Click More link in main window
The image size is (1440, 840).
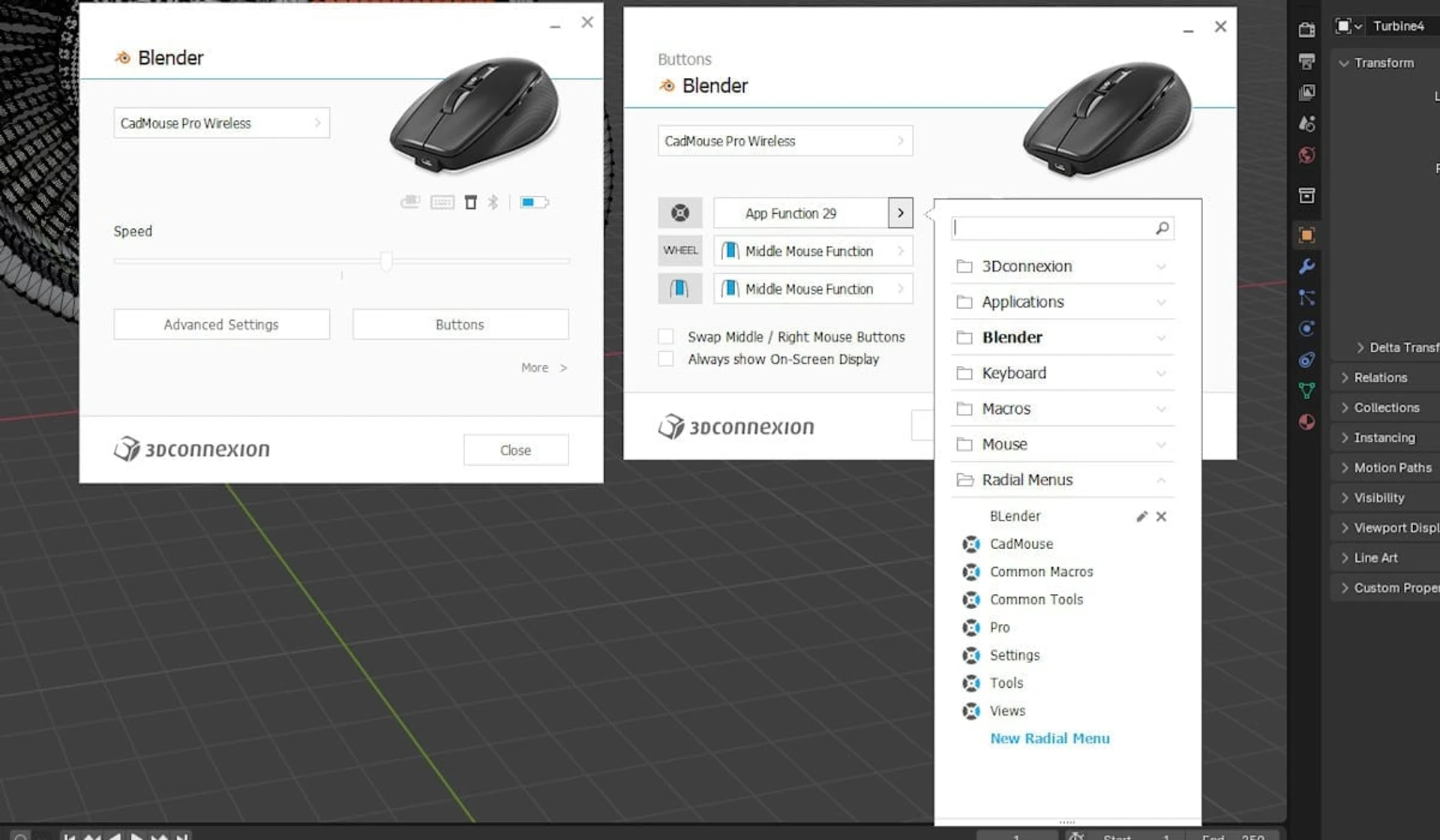(x=544, y=367)
